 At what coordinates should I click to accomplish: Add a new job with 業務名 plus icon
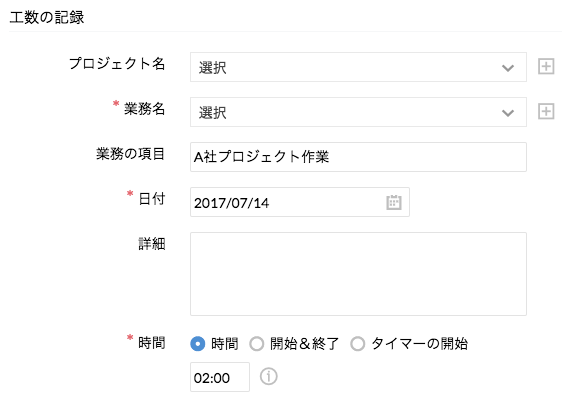(x=546, y=112)
